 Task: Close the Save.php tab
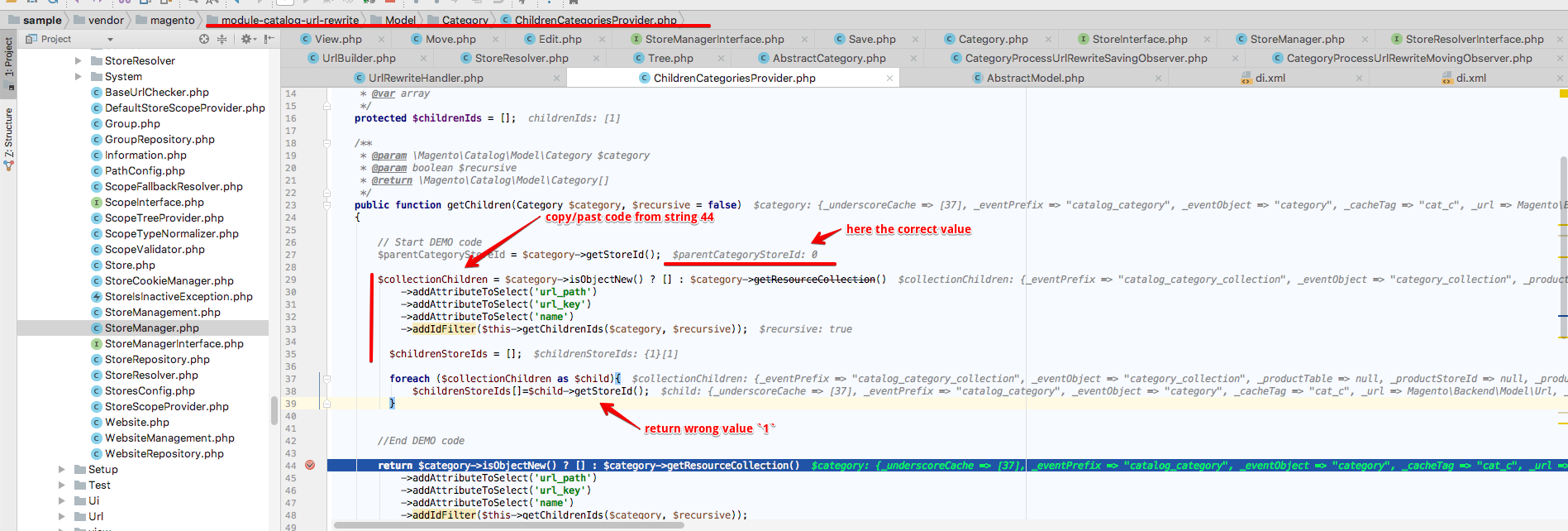click(916, 39)
